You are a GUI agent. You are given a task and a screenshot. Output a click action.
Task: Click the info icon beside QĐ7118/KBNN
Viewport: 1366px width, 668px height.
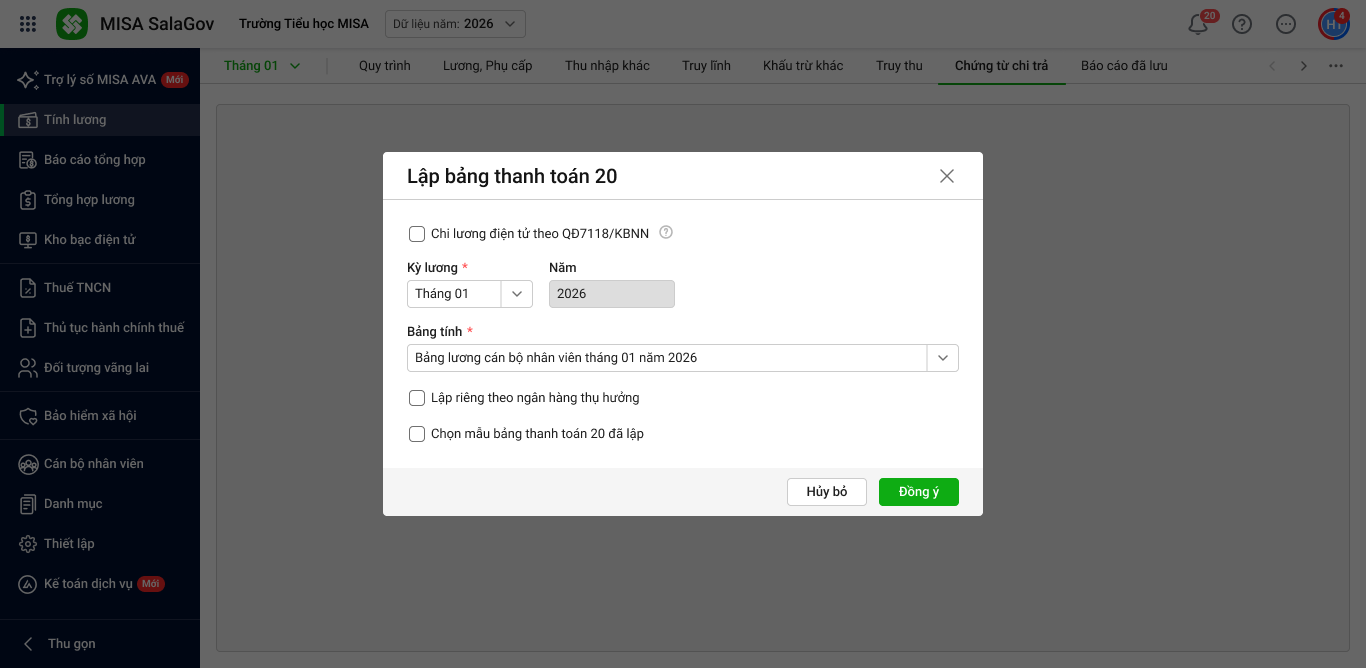coord(666,232)
